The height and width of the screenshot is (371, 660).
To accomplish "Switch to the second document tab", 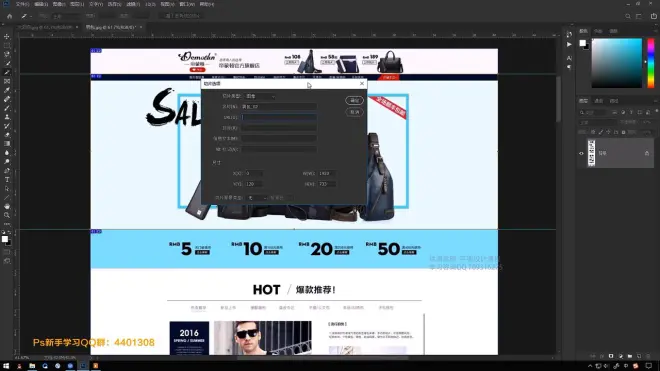I will coord(110,27).
